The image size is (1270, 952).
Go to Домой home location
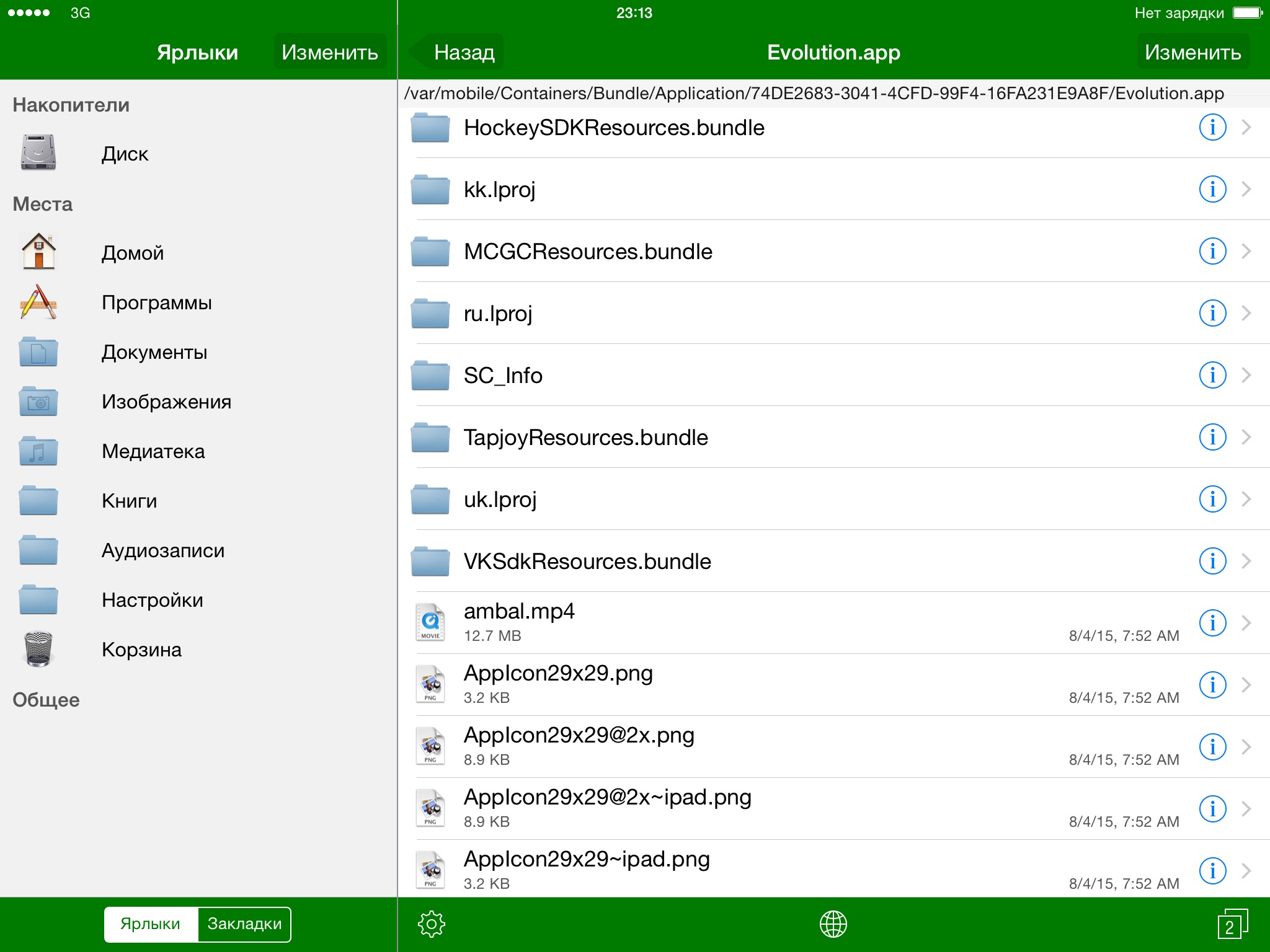pyautogui.click(x=132, y=252)
